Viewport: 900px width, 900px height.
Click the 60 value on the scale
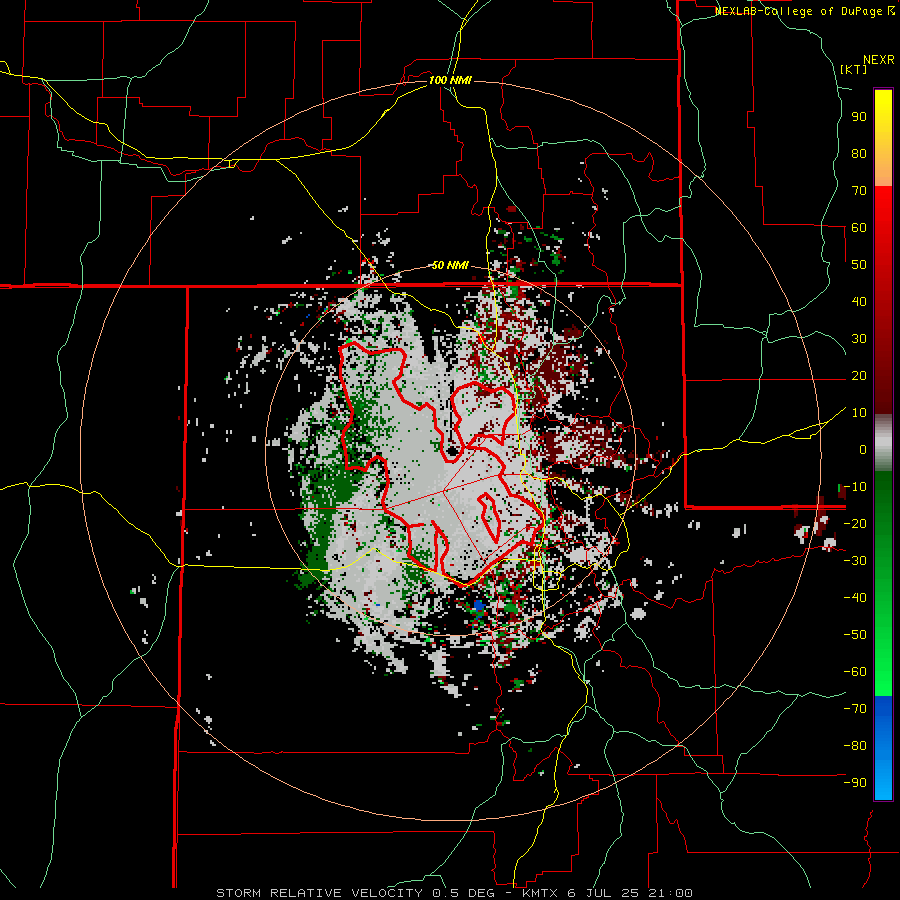point(859,227)
